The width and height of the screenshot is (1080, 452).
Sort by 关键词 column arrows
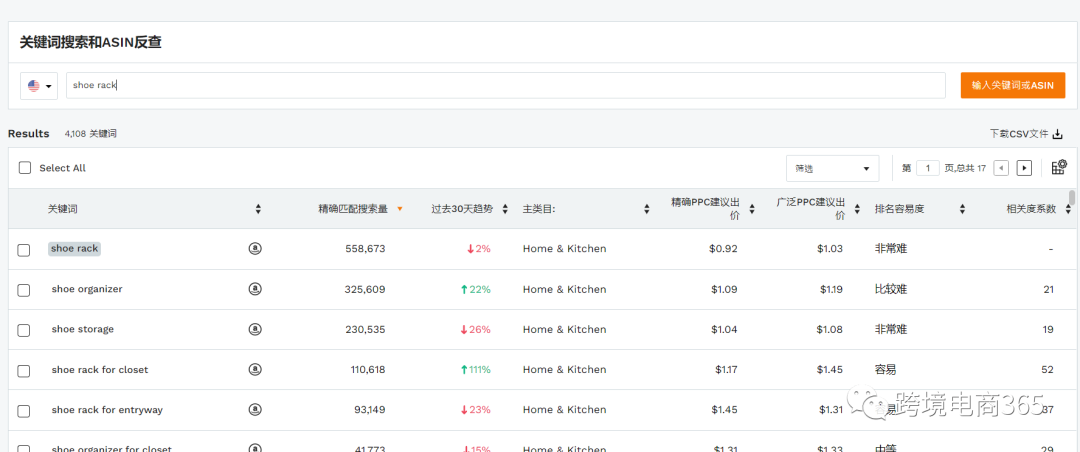258,209
